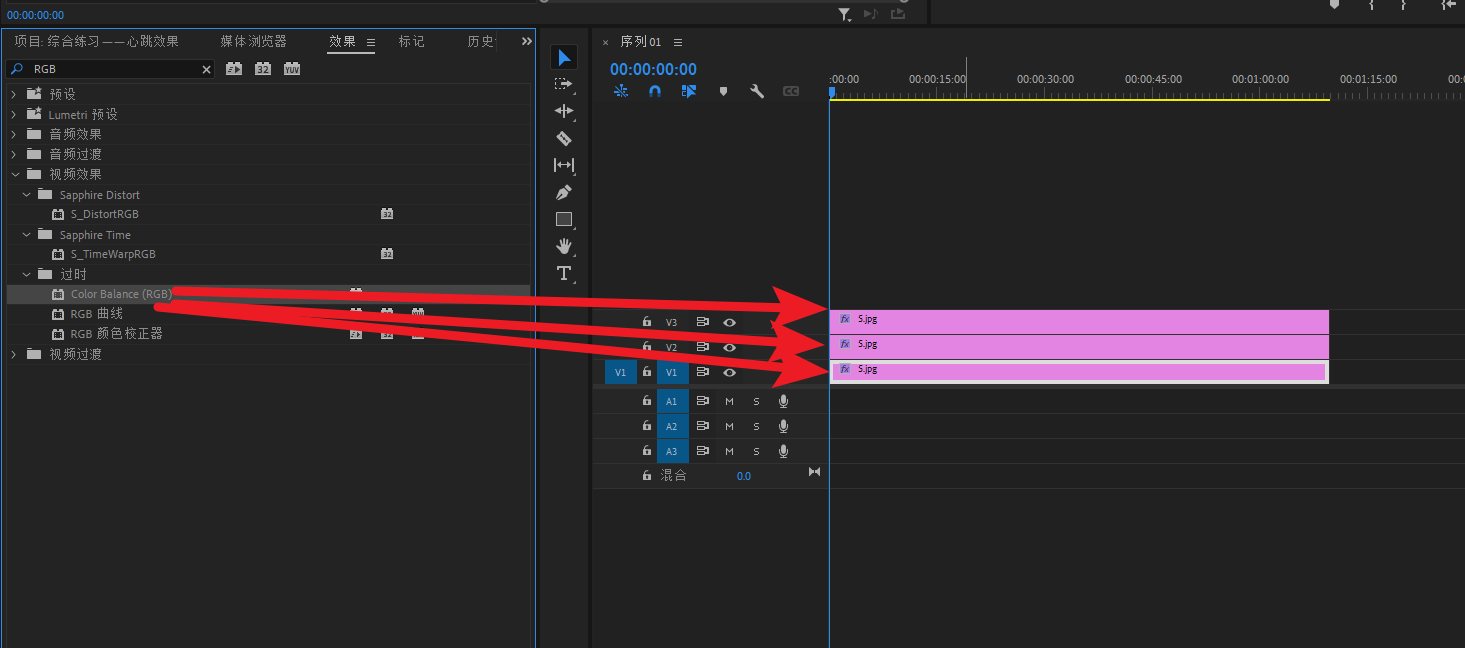Image resolution: width=1465 pixels, height=648 pixels.
Task: Select the Rectangle tool
Action: (x=564, y=219)
